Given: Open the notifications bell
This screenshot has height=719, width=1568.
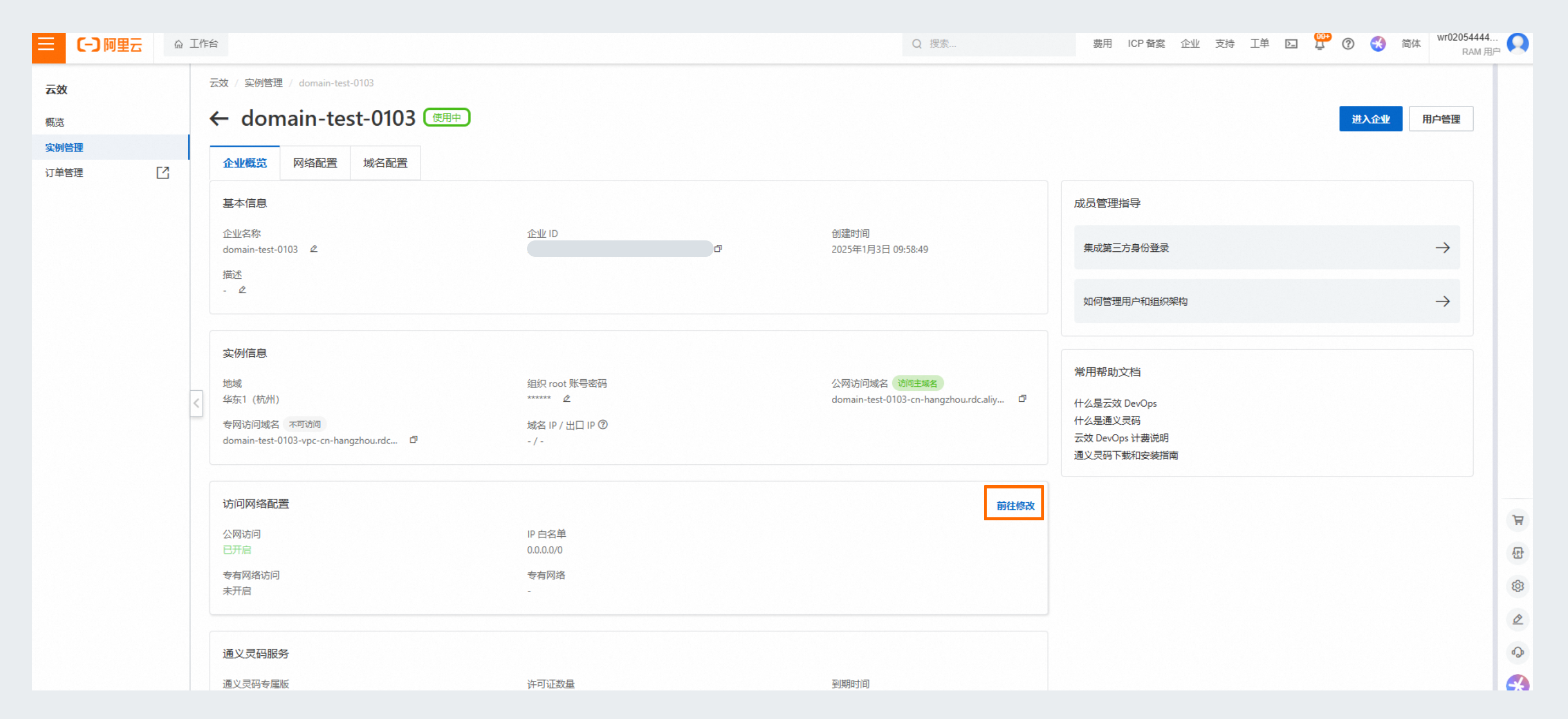Looking at the screenshot, I should point(1319,44).
